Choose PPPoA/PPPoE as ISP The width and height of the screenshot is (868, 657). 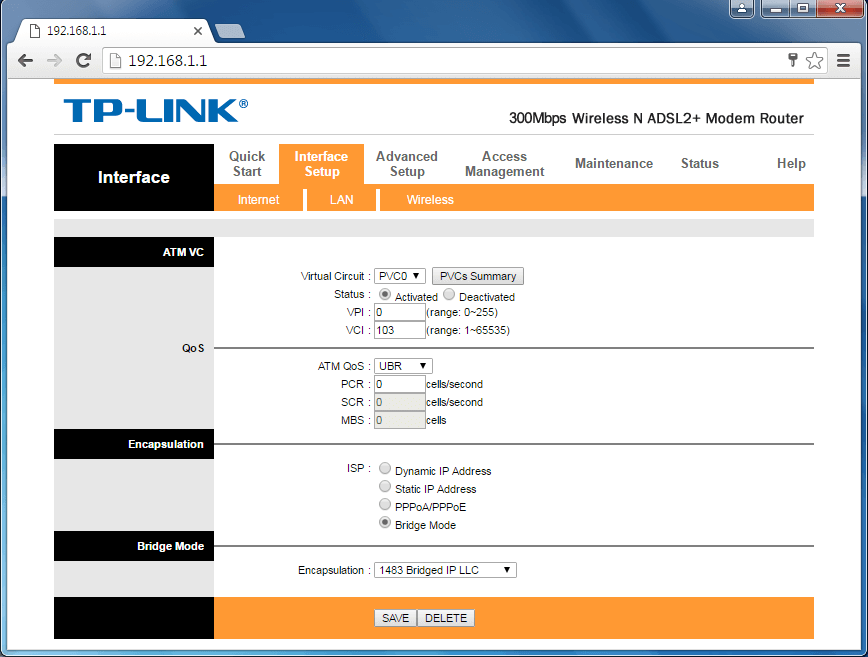(x=385, y=504)
